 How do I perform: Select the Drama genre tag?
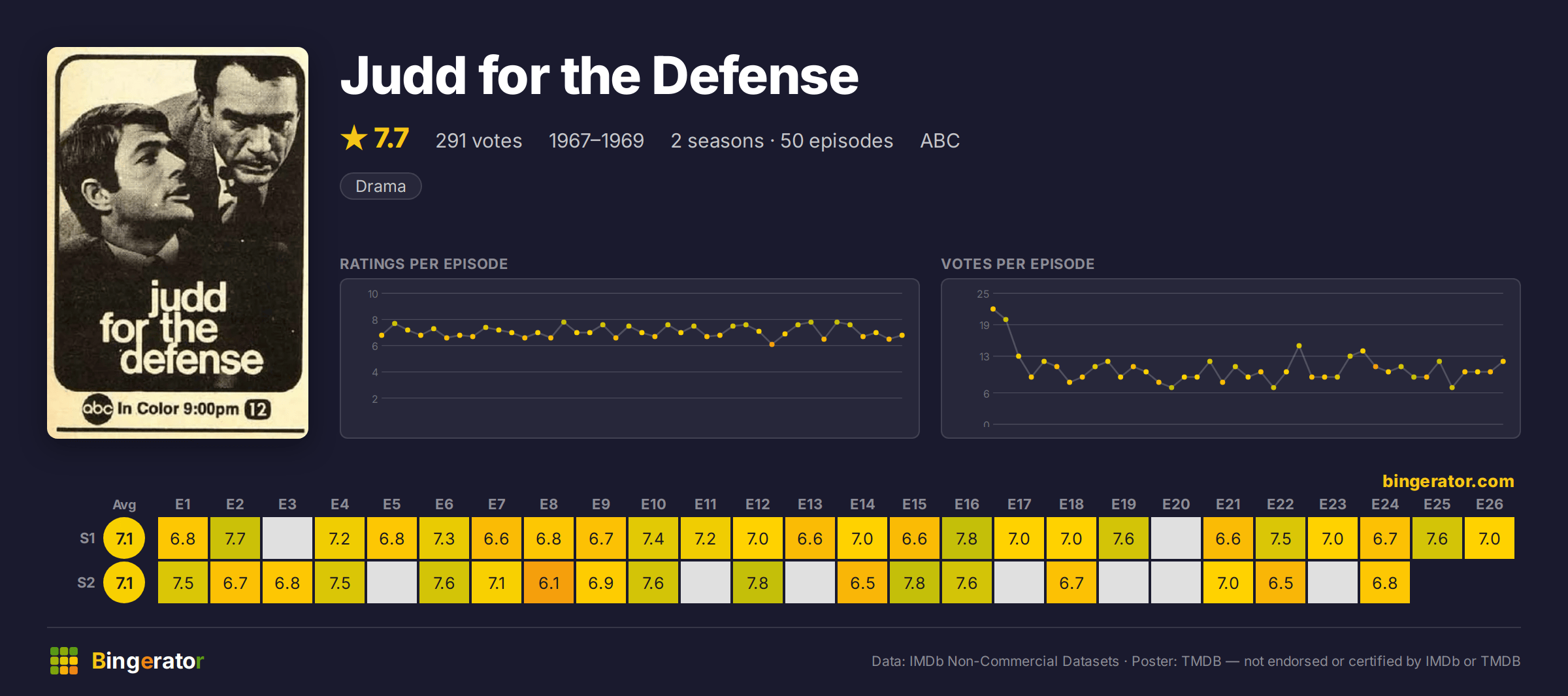381,186
